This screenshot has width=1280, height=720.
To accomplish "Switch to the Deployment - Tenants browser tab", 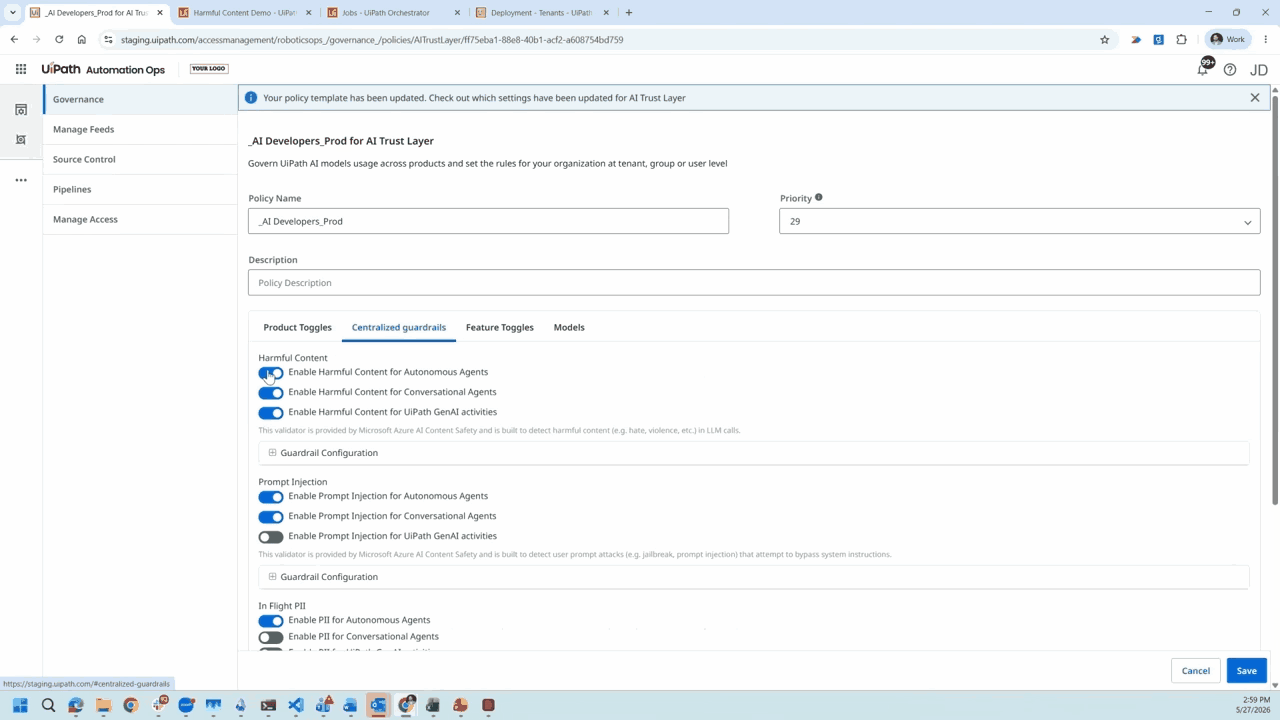I will (x=543, y=13).
